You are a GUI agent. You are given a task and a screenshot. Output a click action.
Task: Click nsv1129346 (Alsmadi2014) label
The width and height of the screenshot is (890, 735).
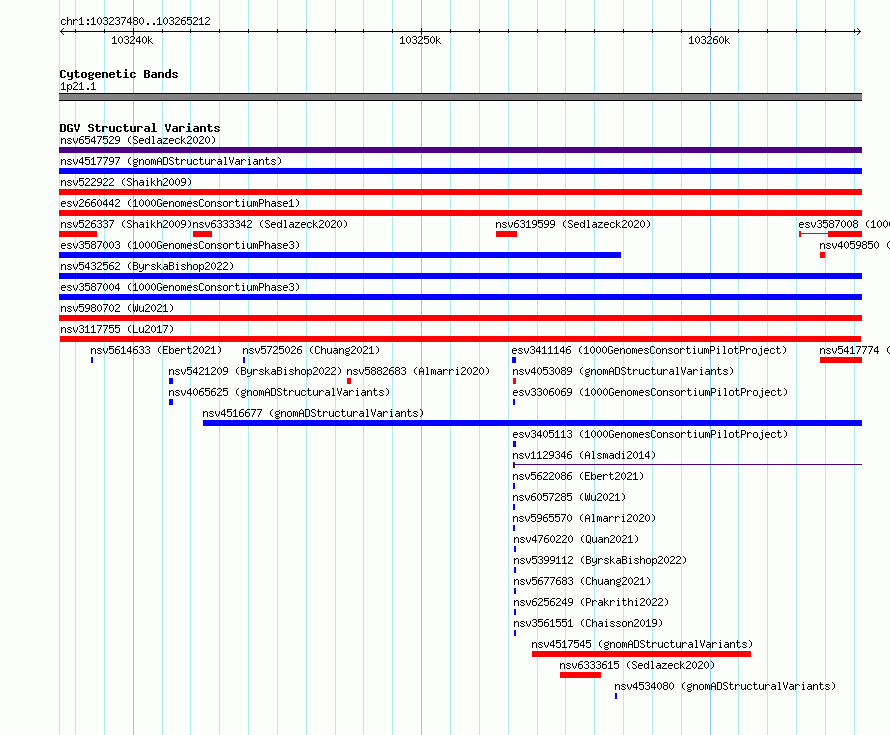click(584, 455)
